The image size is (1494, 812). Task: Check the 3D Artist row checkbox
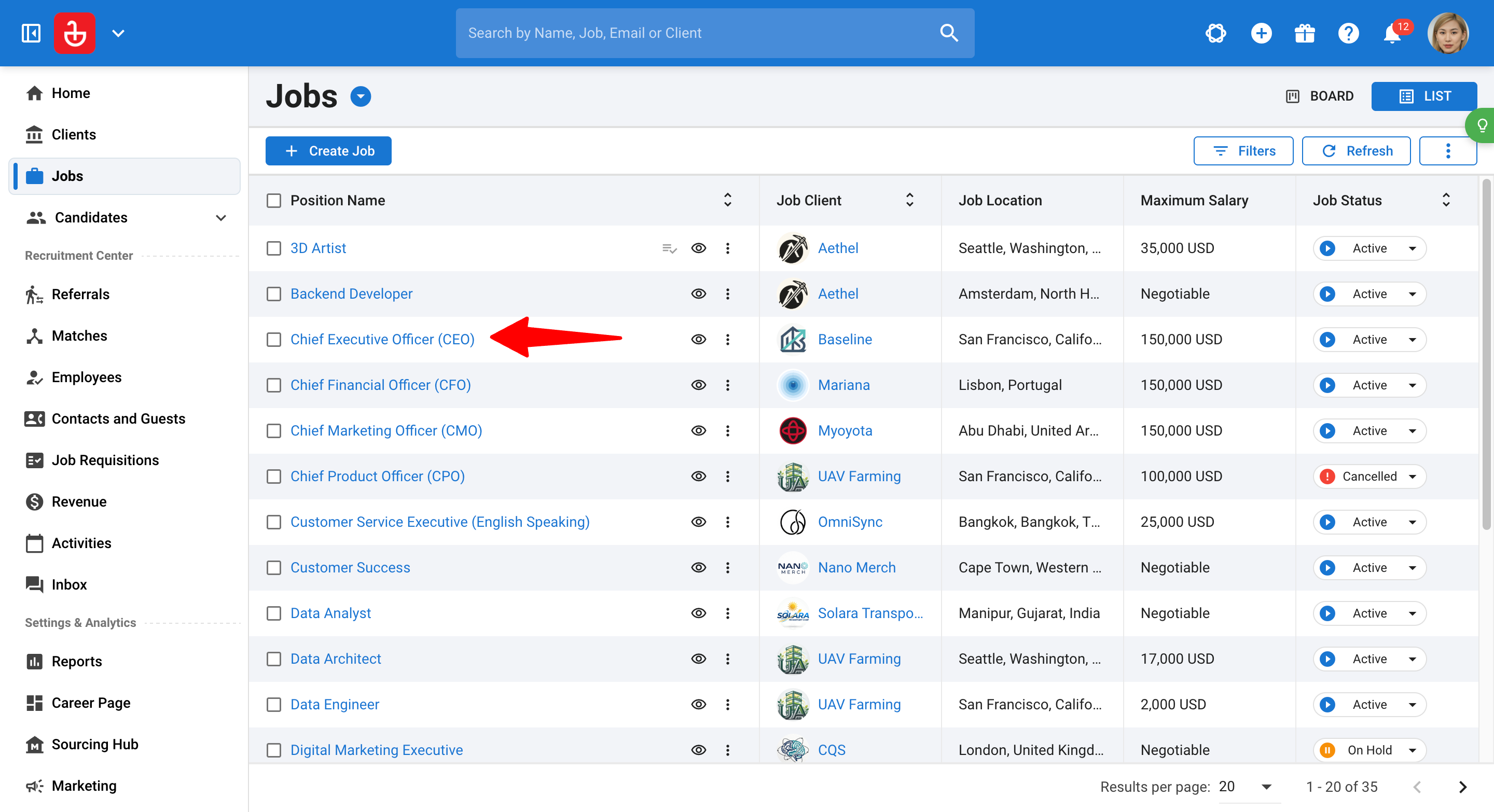click(274, 248)
